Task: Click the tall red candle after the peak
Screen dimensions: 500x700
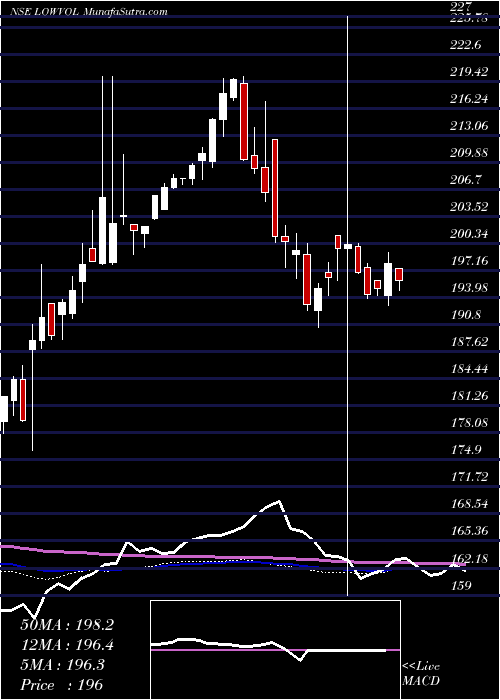Action: point(244,121)
